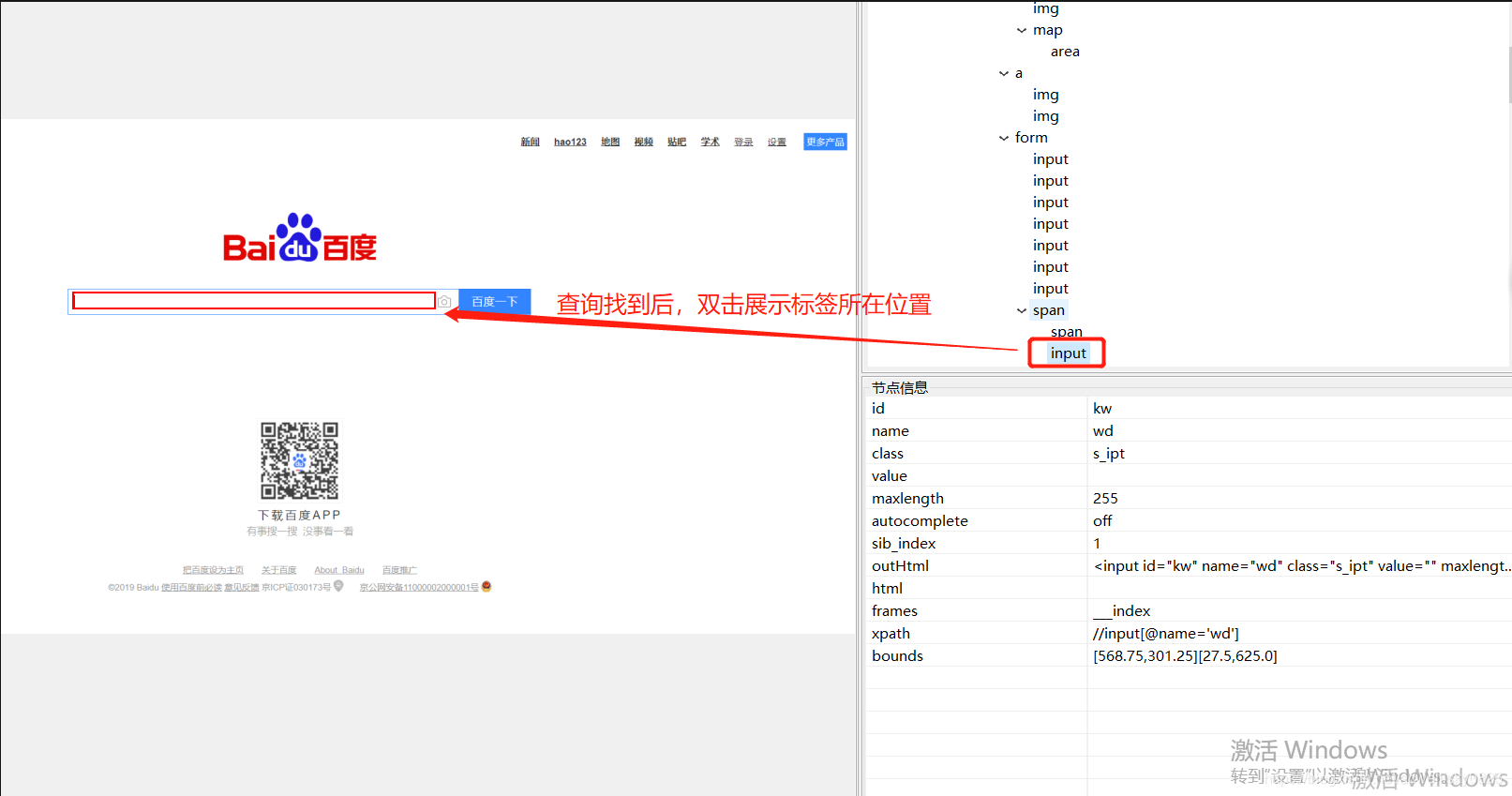Collapse the 'a' tree node

pyautogui.click(x=1004, y=74)
